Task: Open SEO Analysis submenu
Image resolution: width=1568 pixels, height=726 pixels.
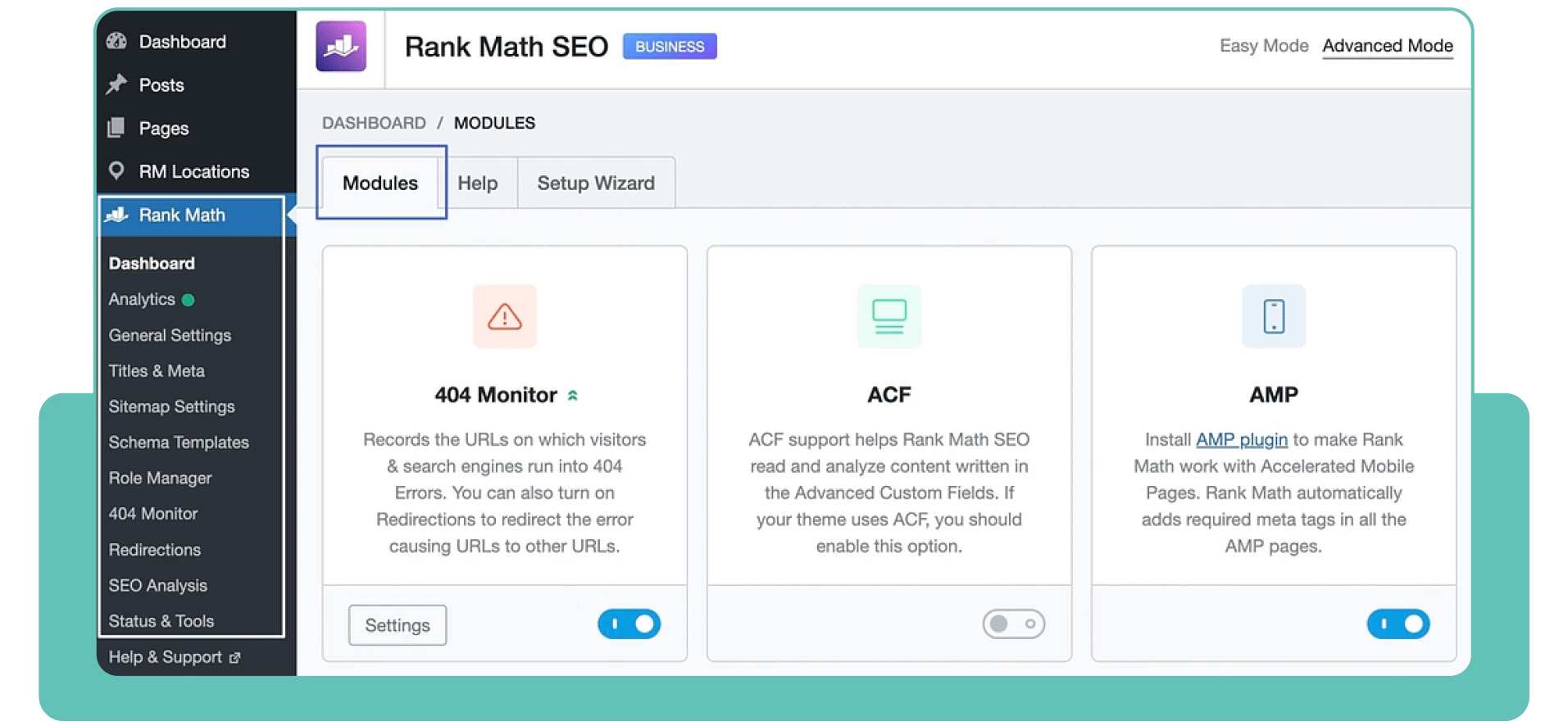Action: pos(158,586)
